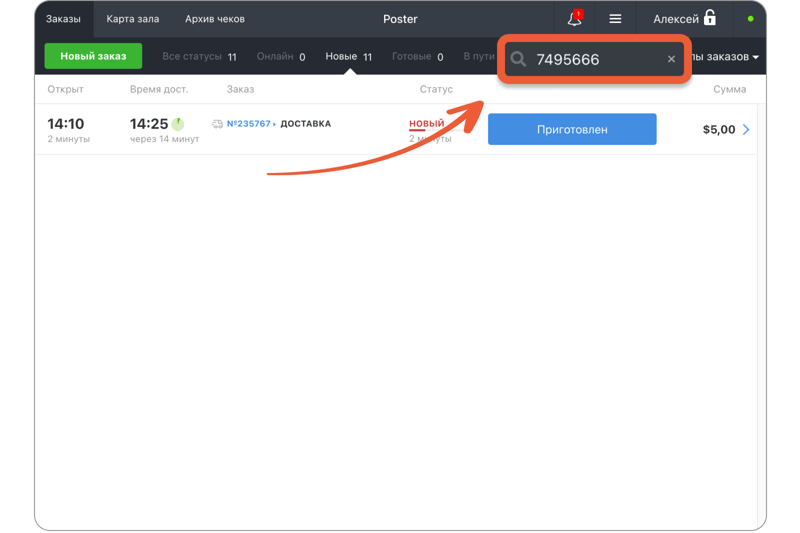Click the Сумма column header
Viewport: 800px width, 533px height.
pyautogui.click(x=730, y=89)
